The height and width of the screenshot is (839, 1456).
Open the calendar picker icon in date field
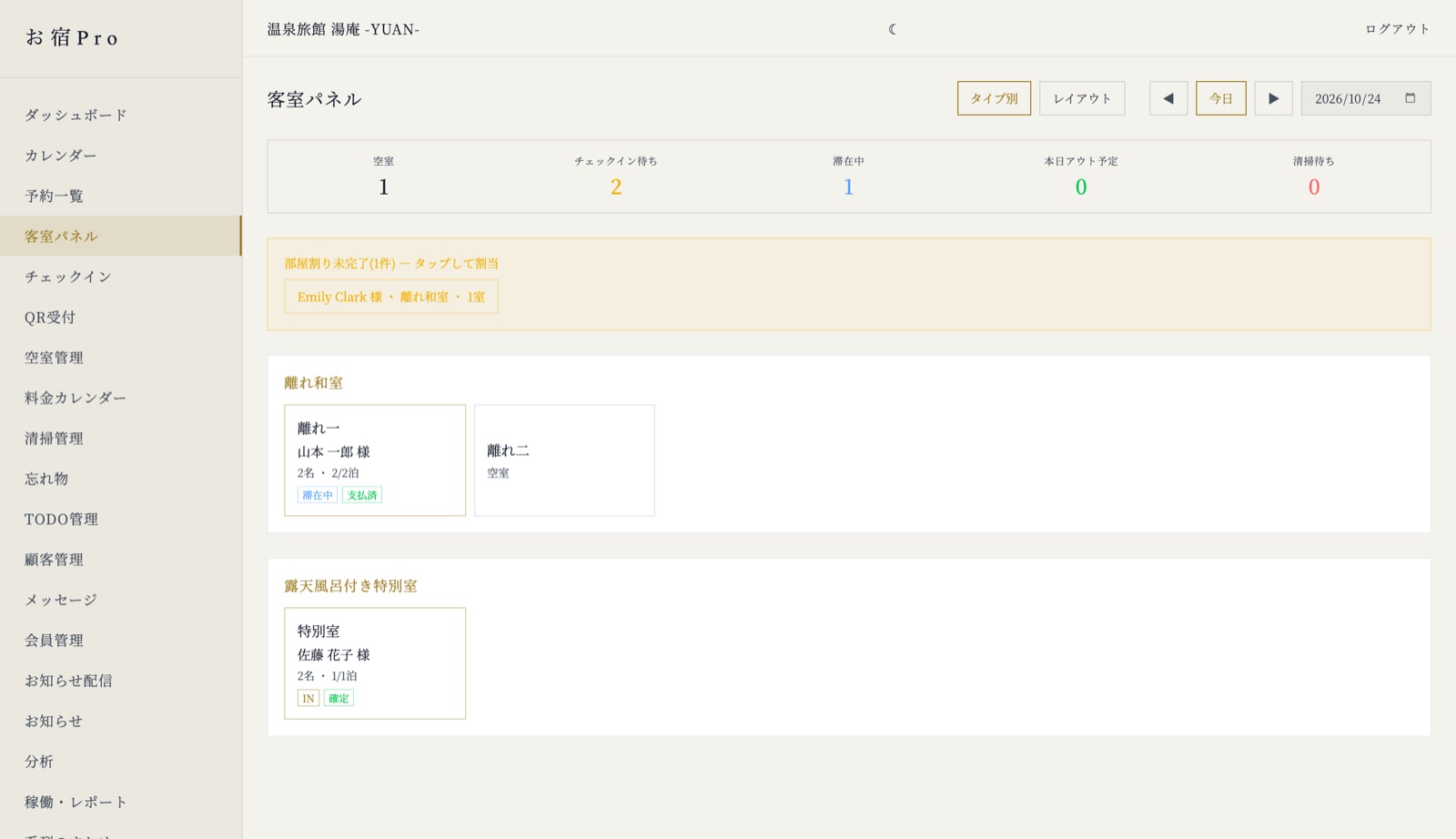click(1410, 98)
